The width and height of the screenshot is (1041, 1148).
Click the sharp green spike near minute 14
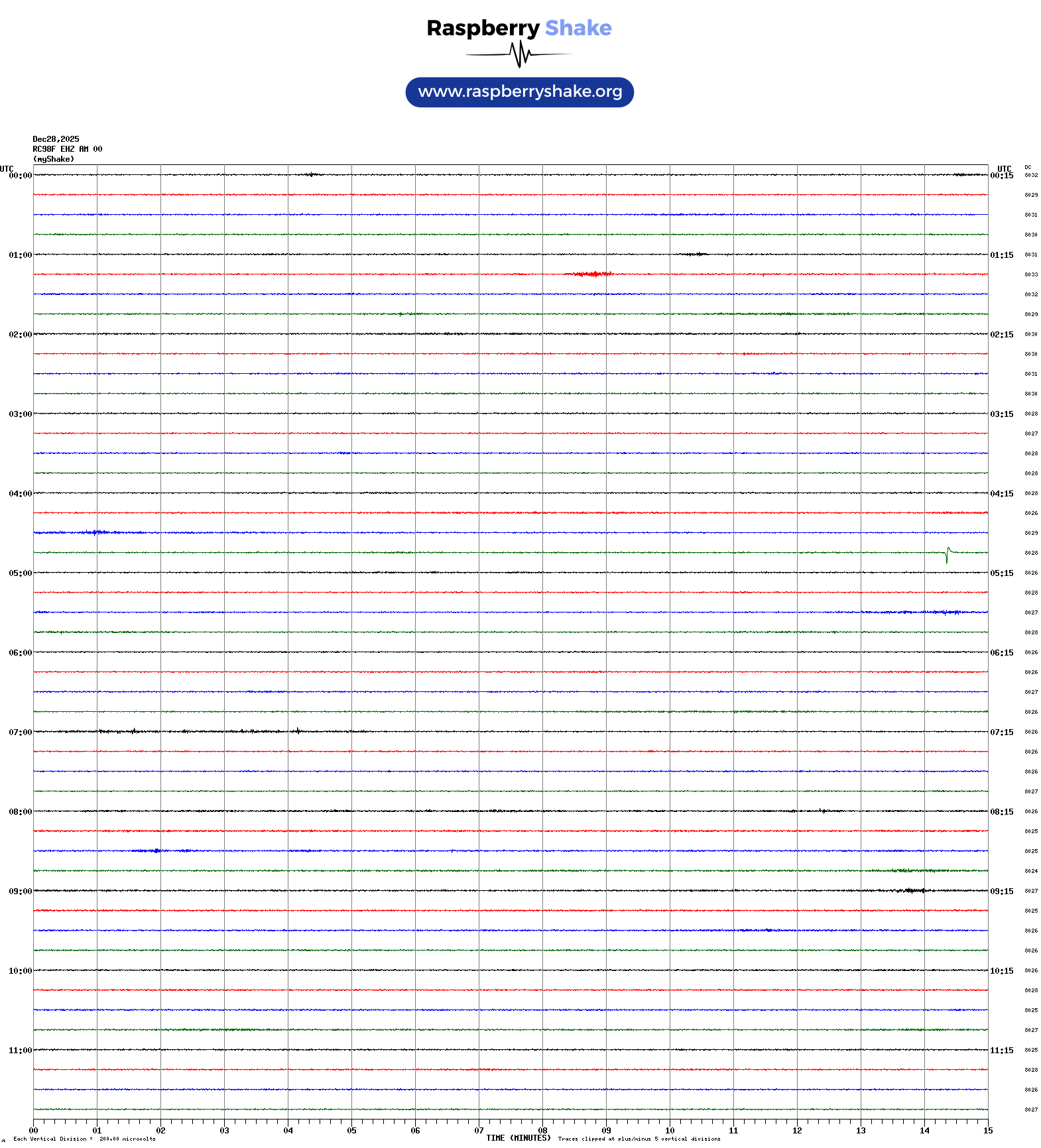click(948, 554)
